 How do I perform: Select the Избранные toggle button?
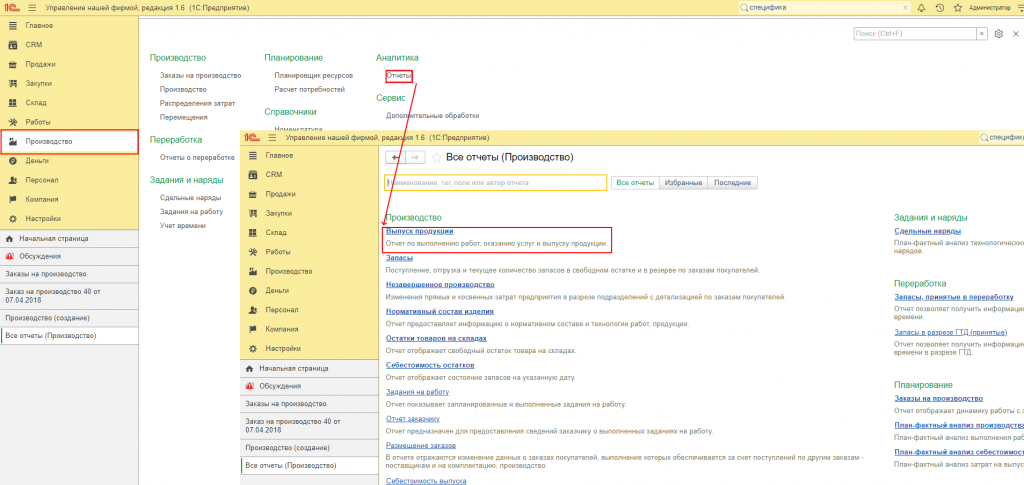pyautogui.click(x=682, y=183)
